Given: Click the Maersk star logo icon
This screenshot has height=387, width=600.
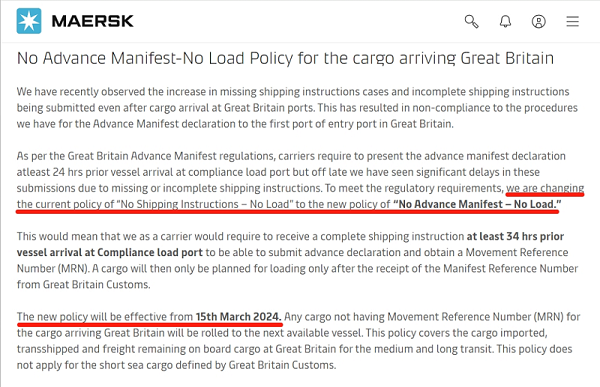Looking at the screenshot, I should 29,21.
